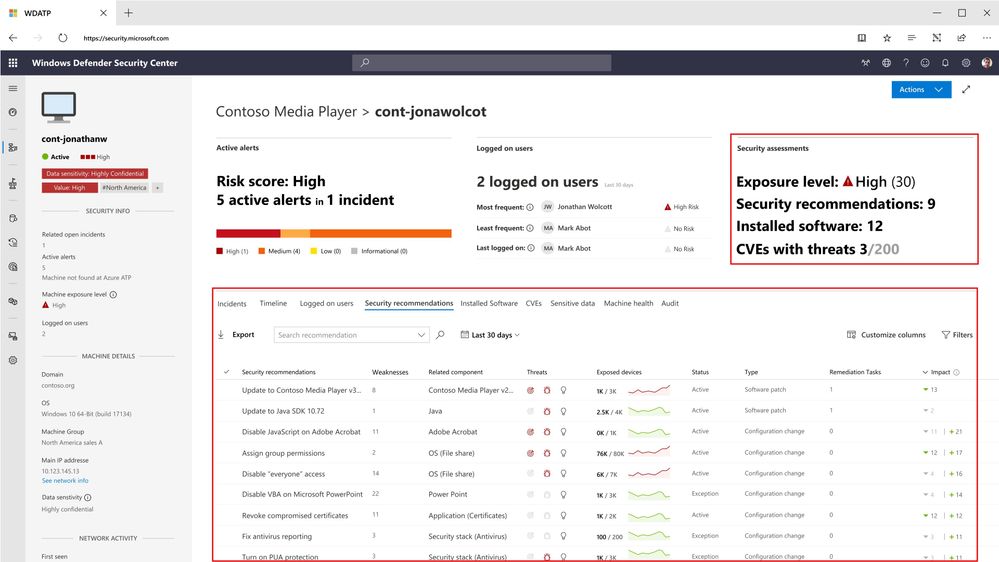Viewport: 999px width, 562px height.
Task: Toggle select-all checkmark in table header
Action: pyautogui.click(x=226, y=371)
